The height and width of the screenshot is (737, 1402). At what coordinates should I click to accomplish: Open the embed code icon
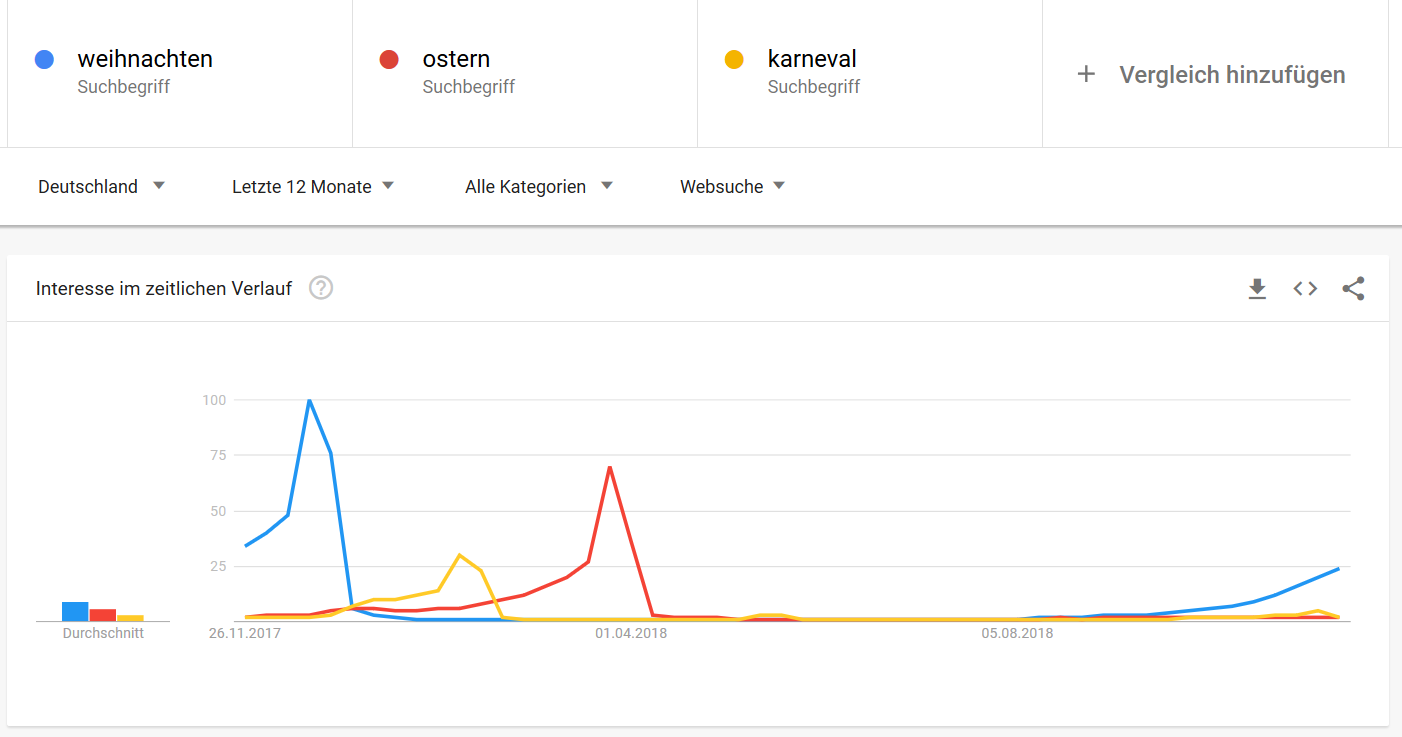1305,288
